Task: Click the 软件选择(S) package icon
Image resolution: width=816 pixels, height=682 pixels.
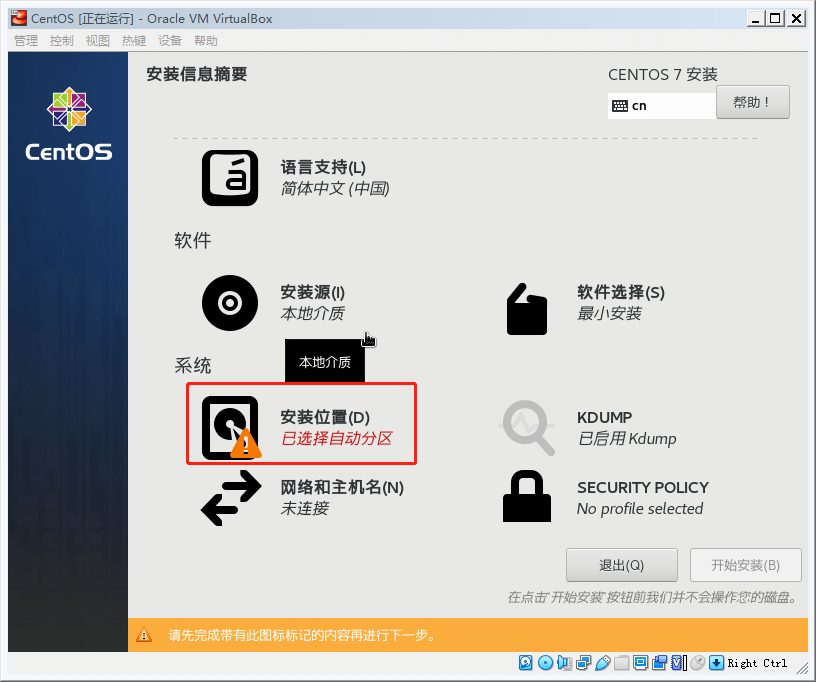Action: [527, 309]
